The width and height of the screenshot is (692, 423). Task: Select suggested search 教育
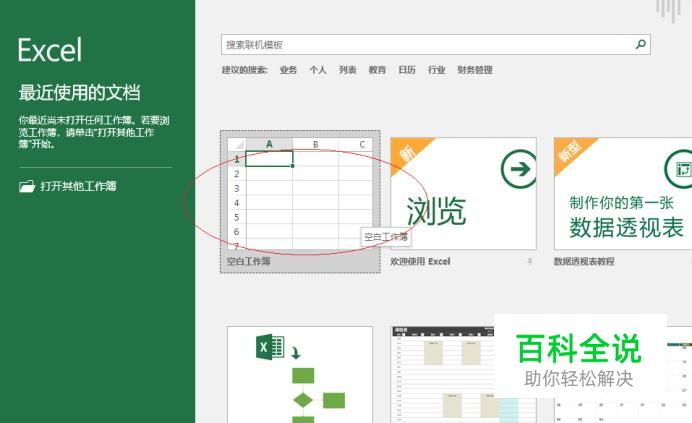(377, 70)
